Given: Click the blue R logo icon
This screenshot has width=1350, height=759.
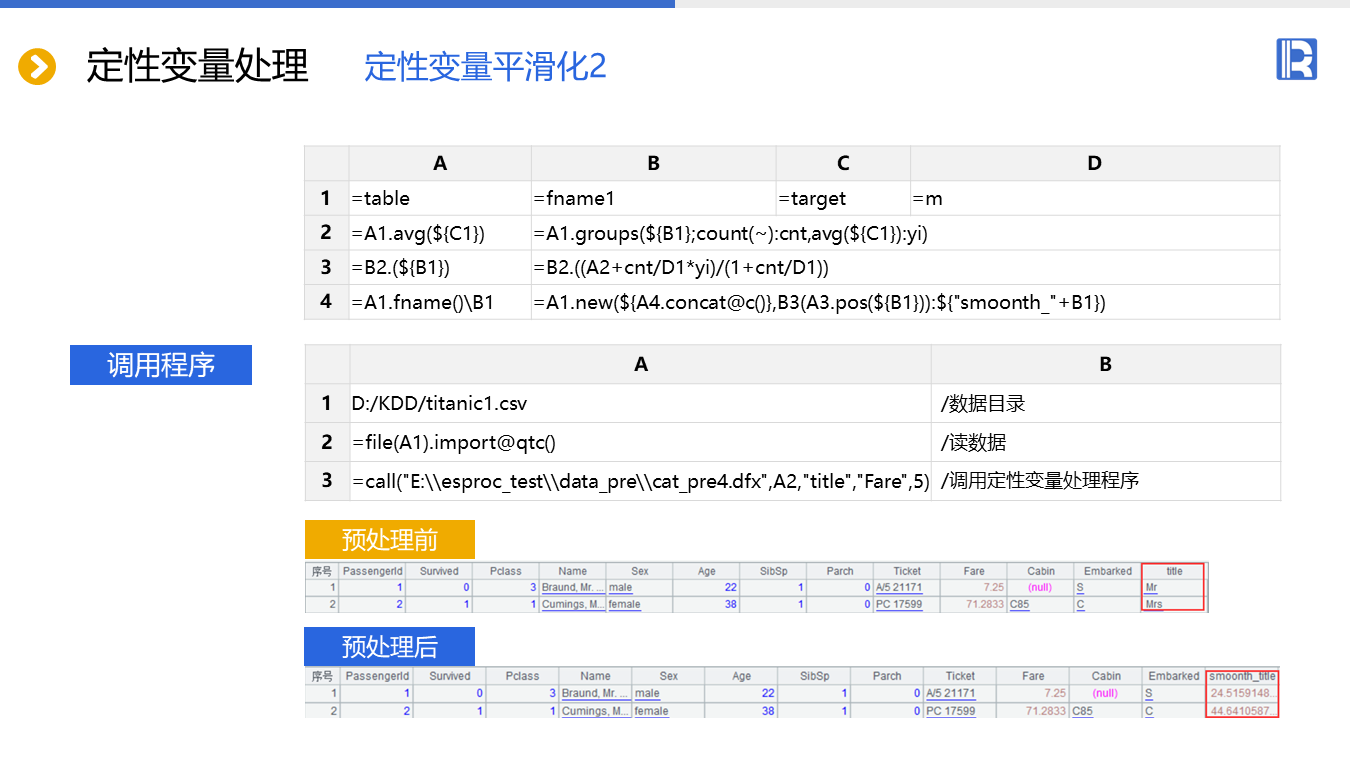Looking at the screenshot, I should pyautogui.click(x=1296, y=59).
